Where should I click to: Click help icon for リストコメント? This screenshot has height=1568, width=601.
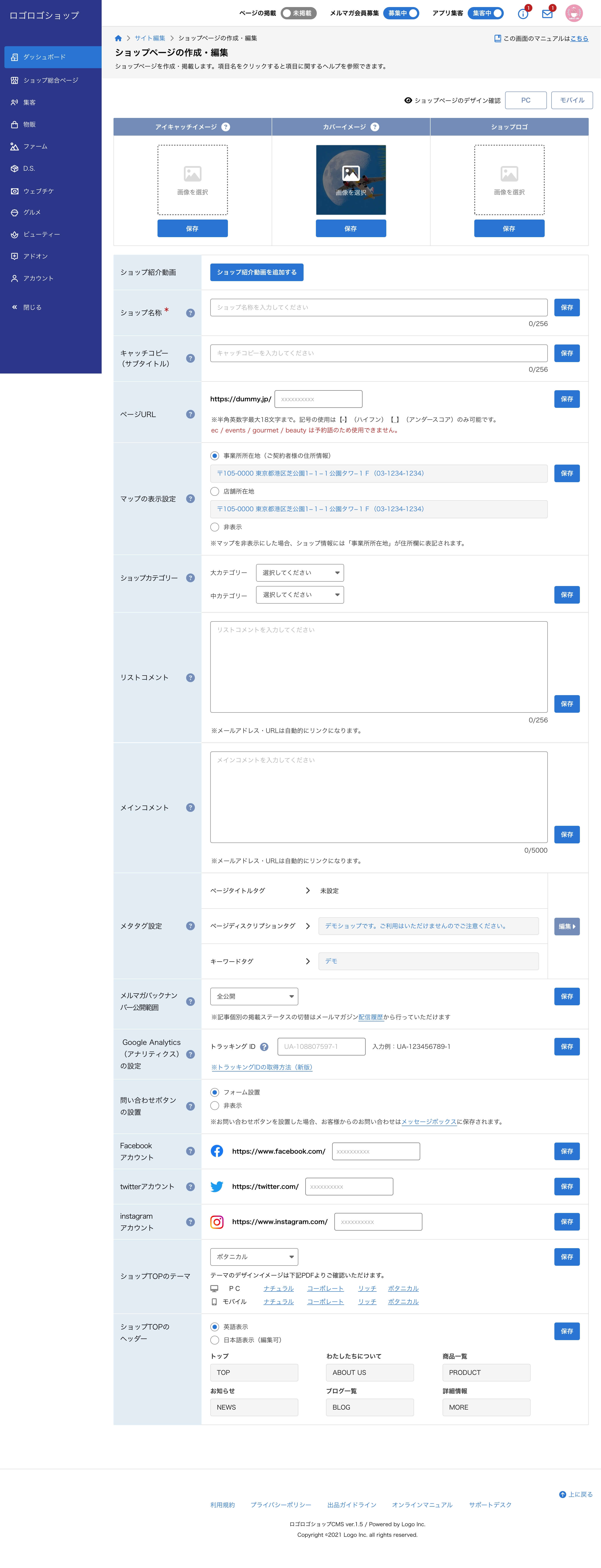click(x=191, y=678)
